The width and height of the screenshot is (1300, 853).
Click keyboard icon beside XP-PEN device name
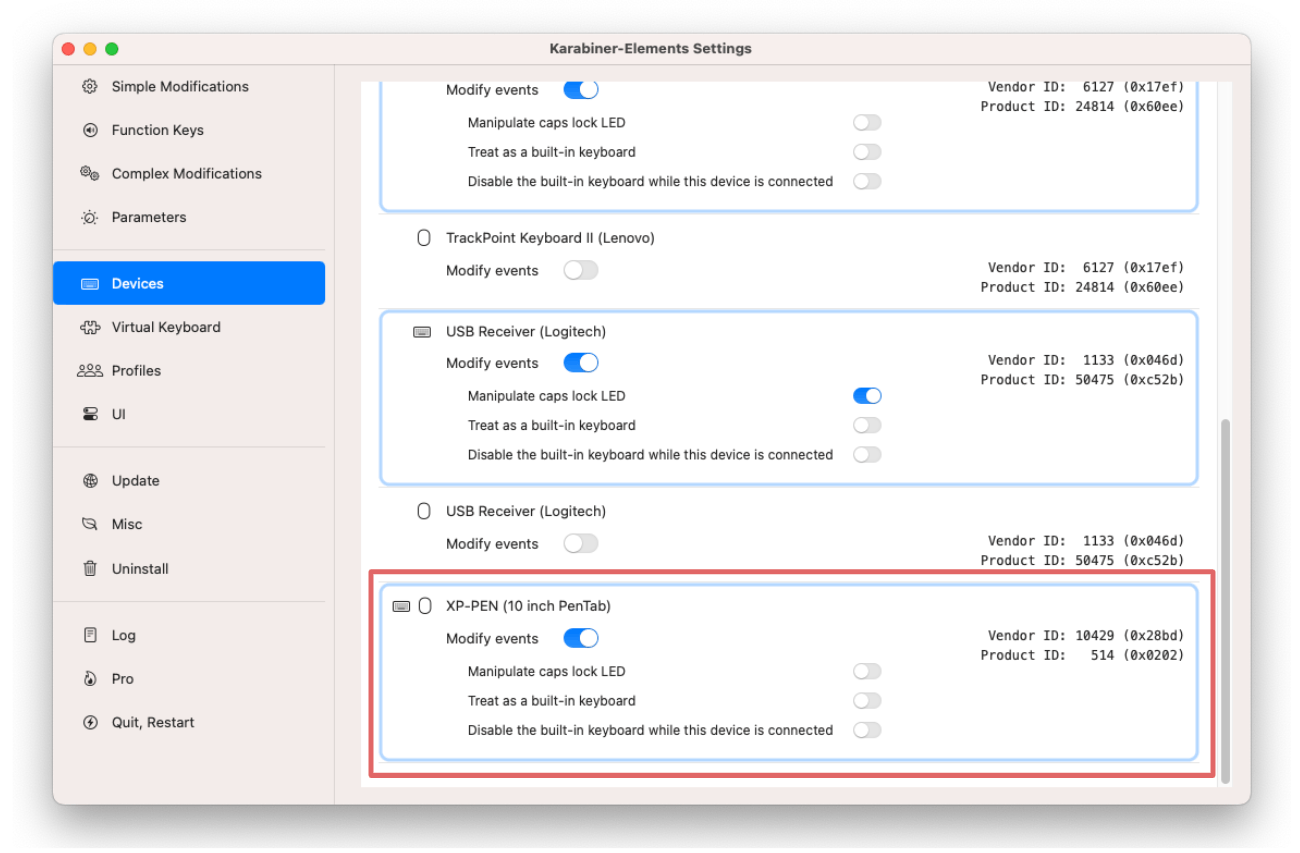tap(402, 606)
